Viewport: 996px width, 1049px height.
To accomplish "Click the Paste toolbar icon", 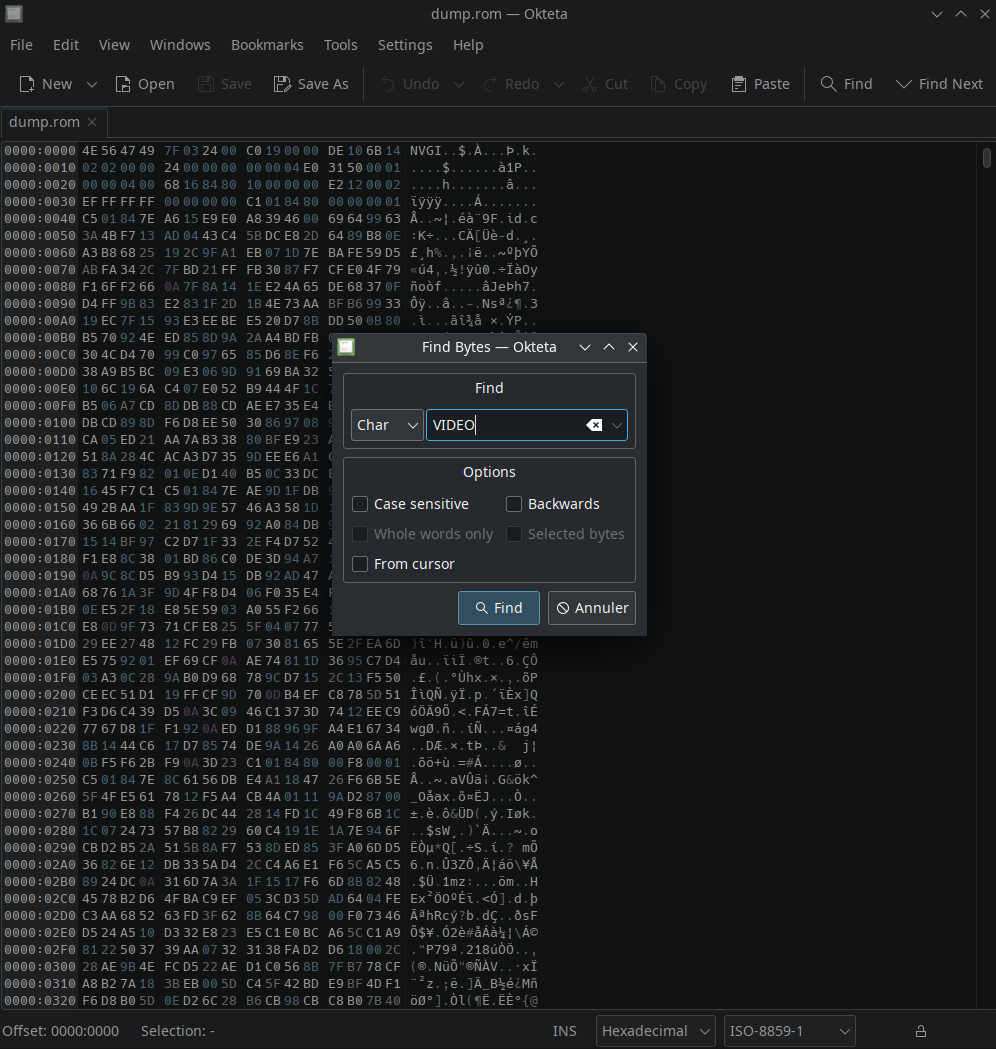I will point(739,84).
